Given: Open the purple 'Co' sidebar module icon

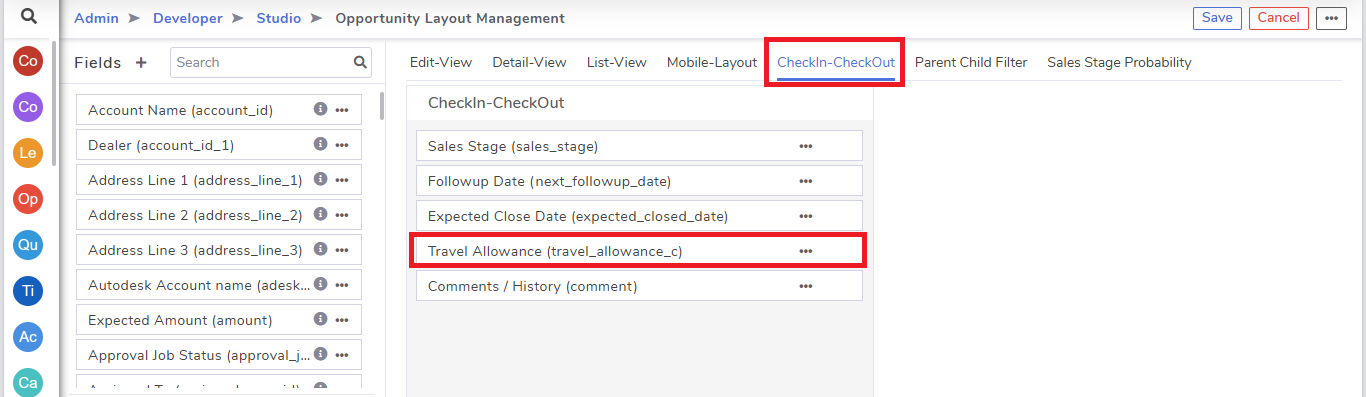Looking at the screenshot, I should [x=28, y=107].
